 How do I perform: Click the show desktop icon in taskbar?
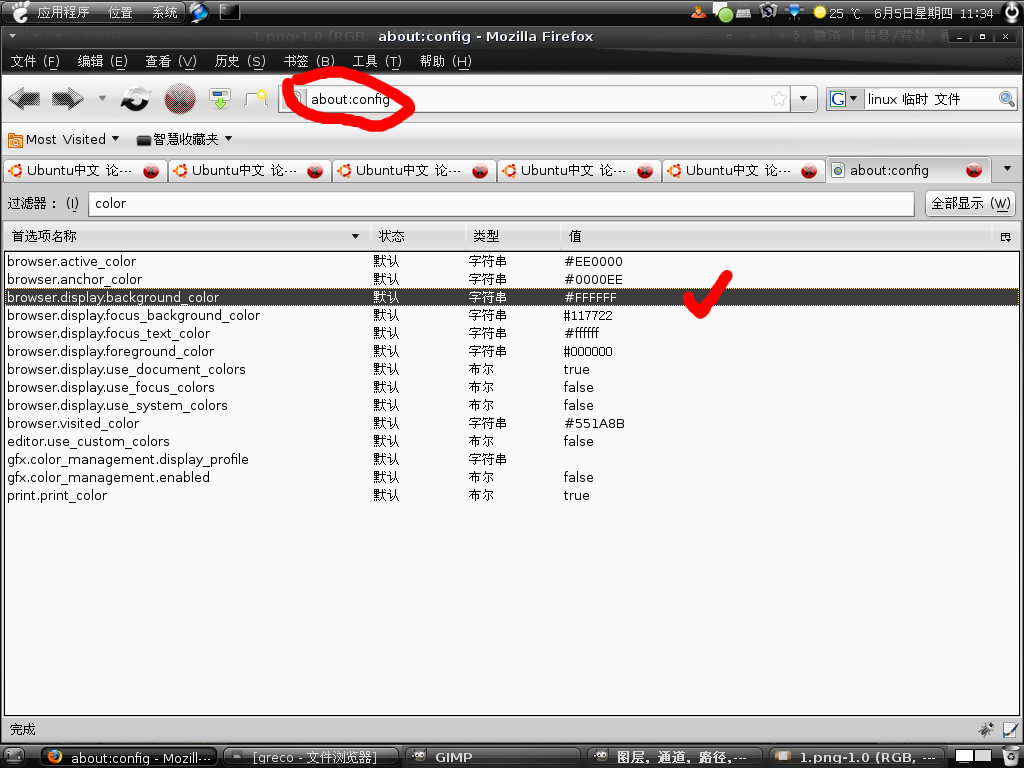click(x=13, y=758)
